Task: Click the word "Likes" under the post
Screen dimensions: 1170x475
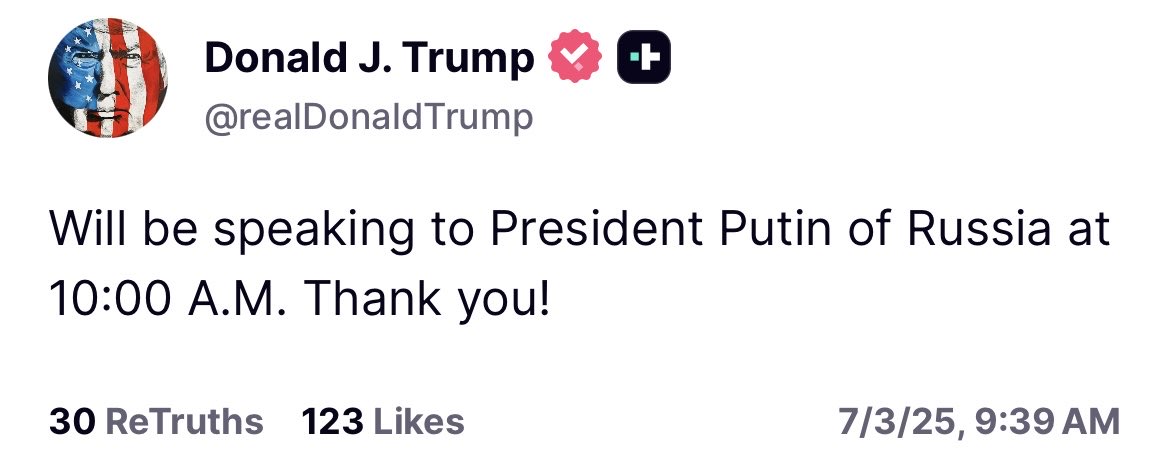Action: pyautogui.click(x=419, y=421)
